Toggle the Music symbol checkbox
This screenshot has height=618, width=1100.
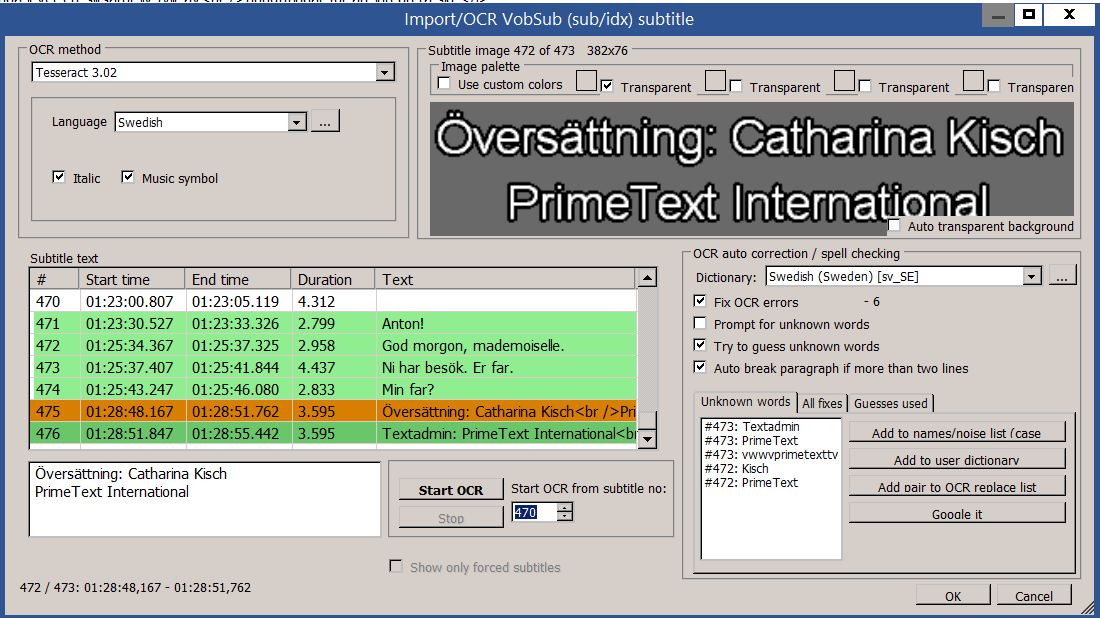pos(128,177)
